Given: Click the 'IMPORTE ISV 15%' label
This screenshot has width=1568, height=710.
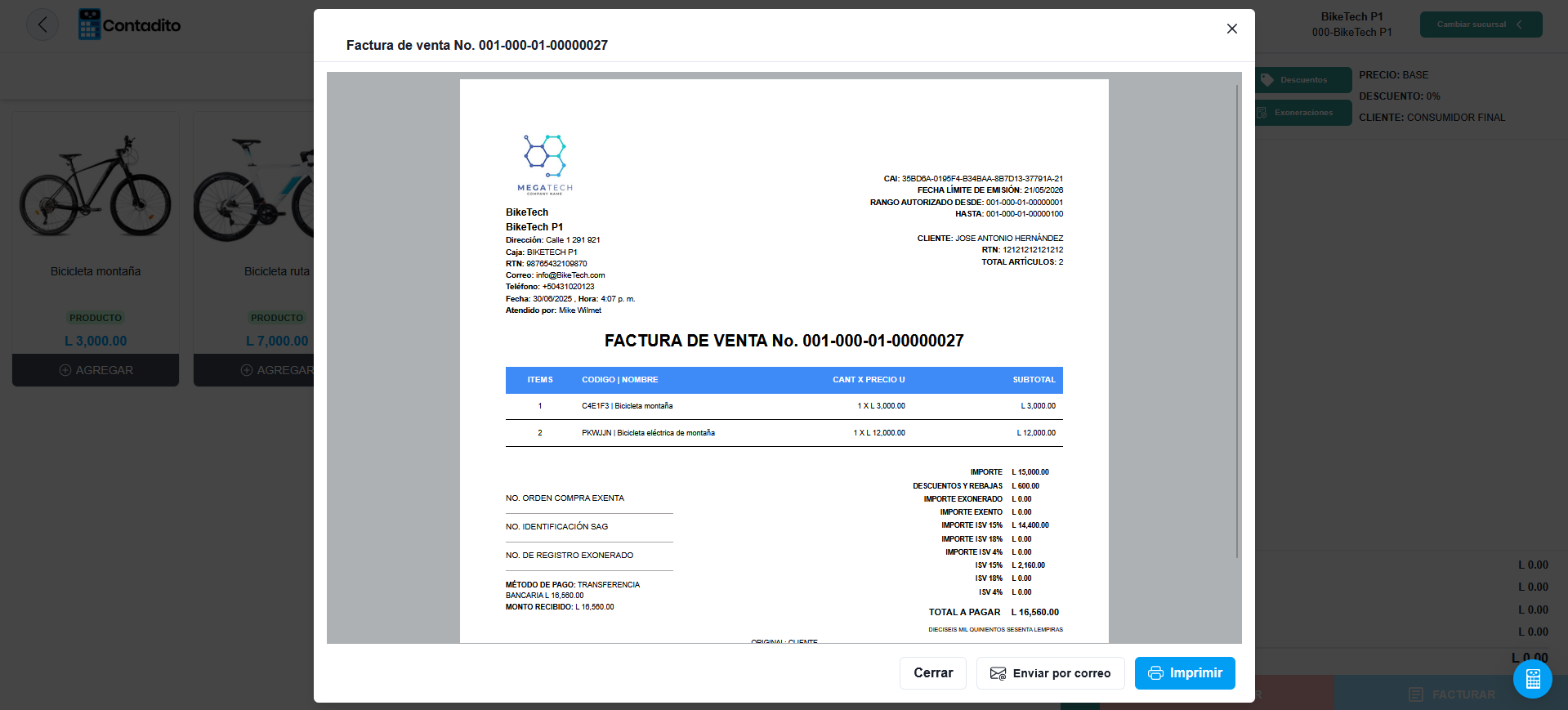Looking at the screenshot, I should (972, 525).
